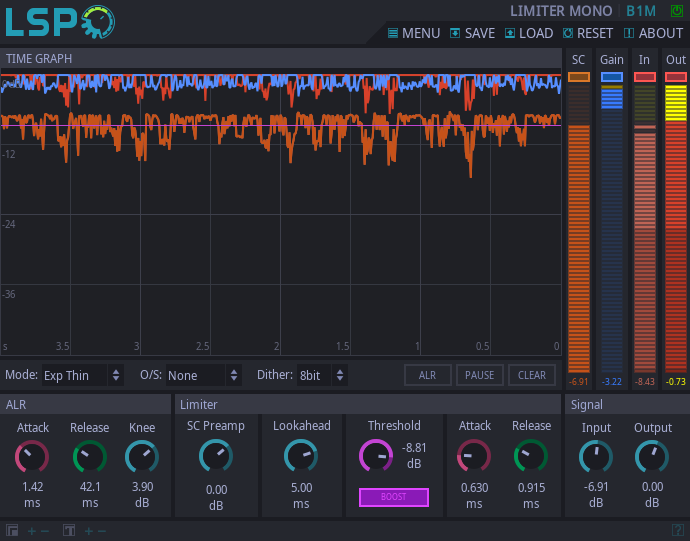Click the SC meter bar
Screen dimensions: 690x541
579,229
